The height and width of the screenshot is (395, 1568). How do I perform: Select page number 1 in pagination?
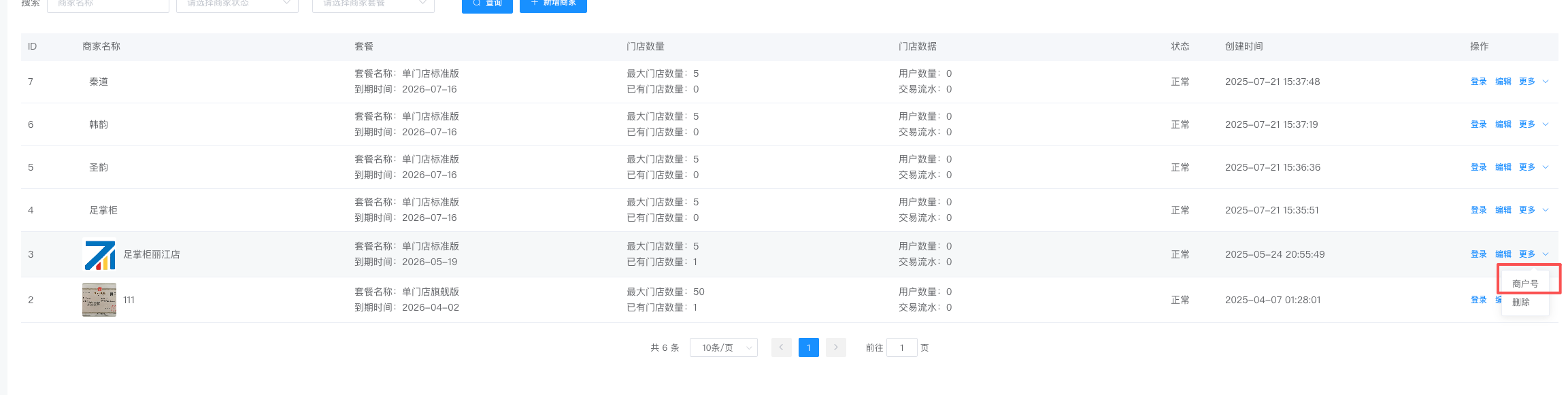pyautogui.click(x=808, y=347)
